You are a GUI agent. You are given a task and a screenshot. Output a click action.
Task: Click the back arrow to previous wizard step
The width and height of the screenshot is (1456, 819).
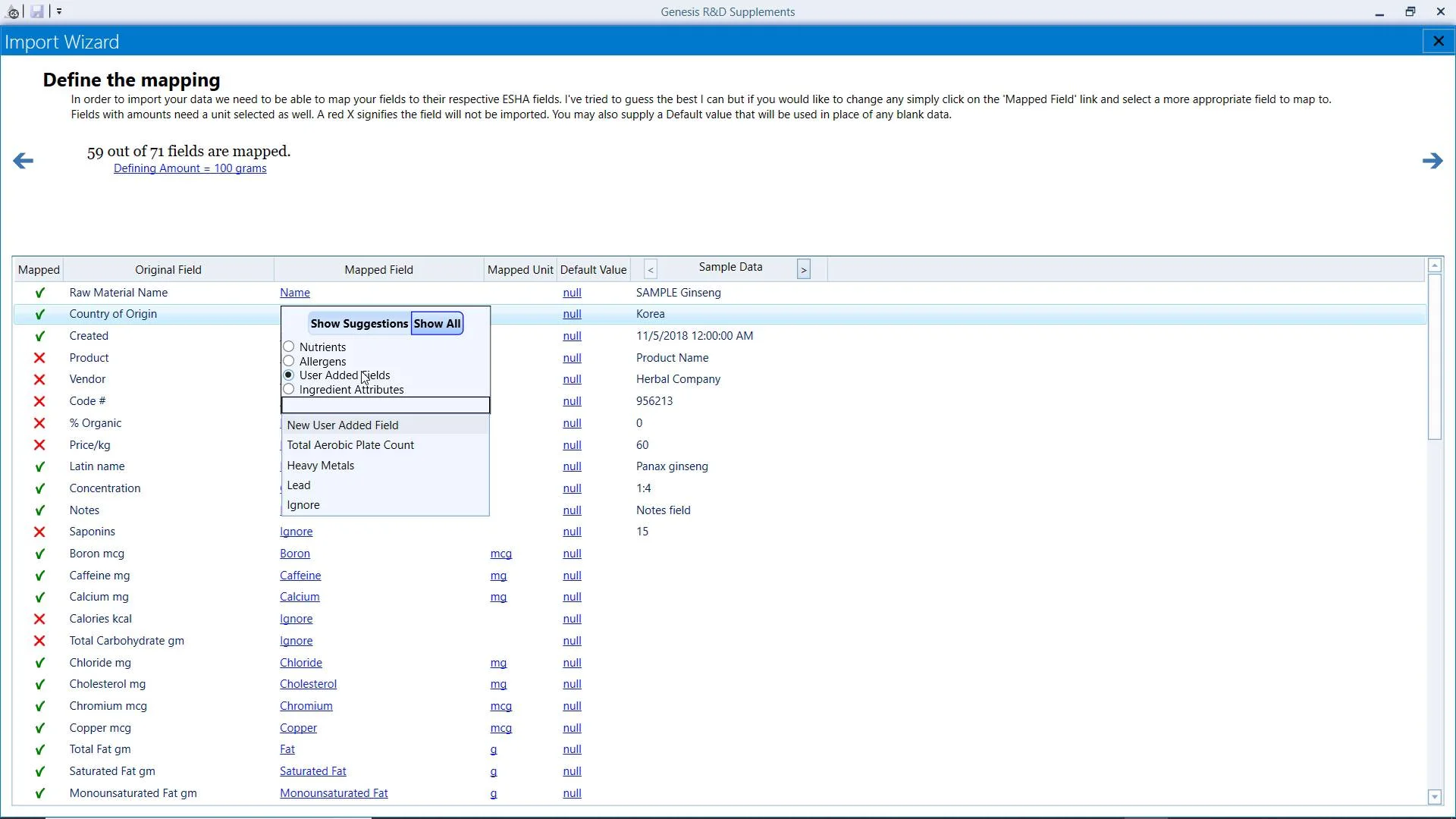click(x=23, y=161)
